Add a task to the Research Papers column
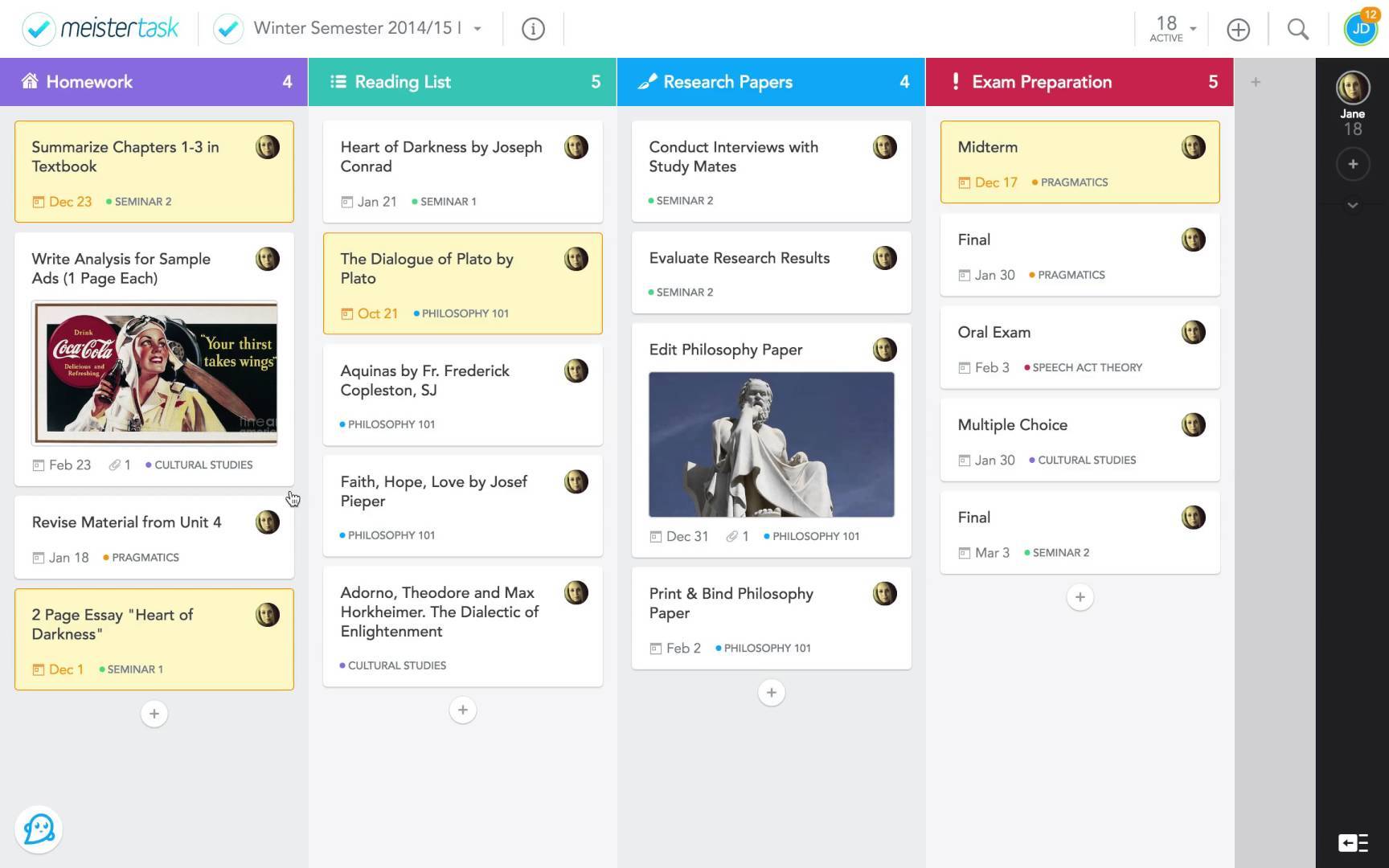The width and height of the screenshot is (1389, 868). coord(772,693)
